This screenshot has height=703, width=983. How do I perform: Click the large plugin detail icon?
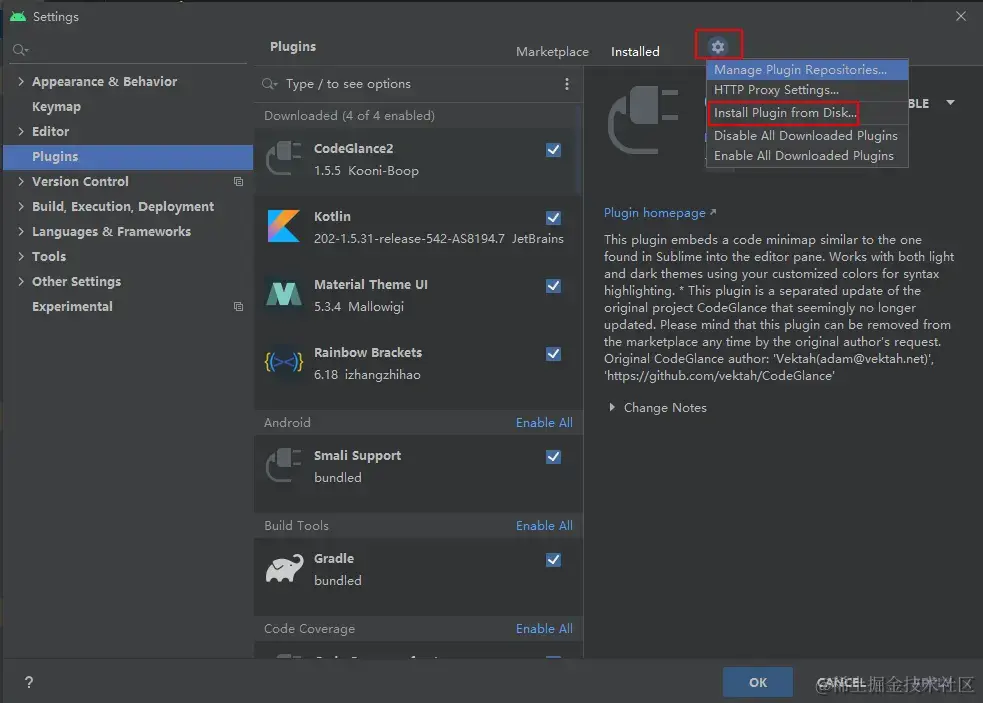pyautogui.click(x=643, y=120)
